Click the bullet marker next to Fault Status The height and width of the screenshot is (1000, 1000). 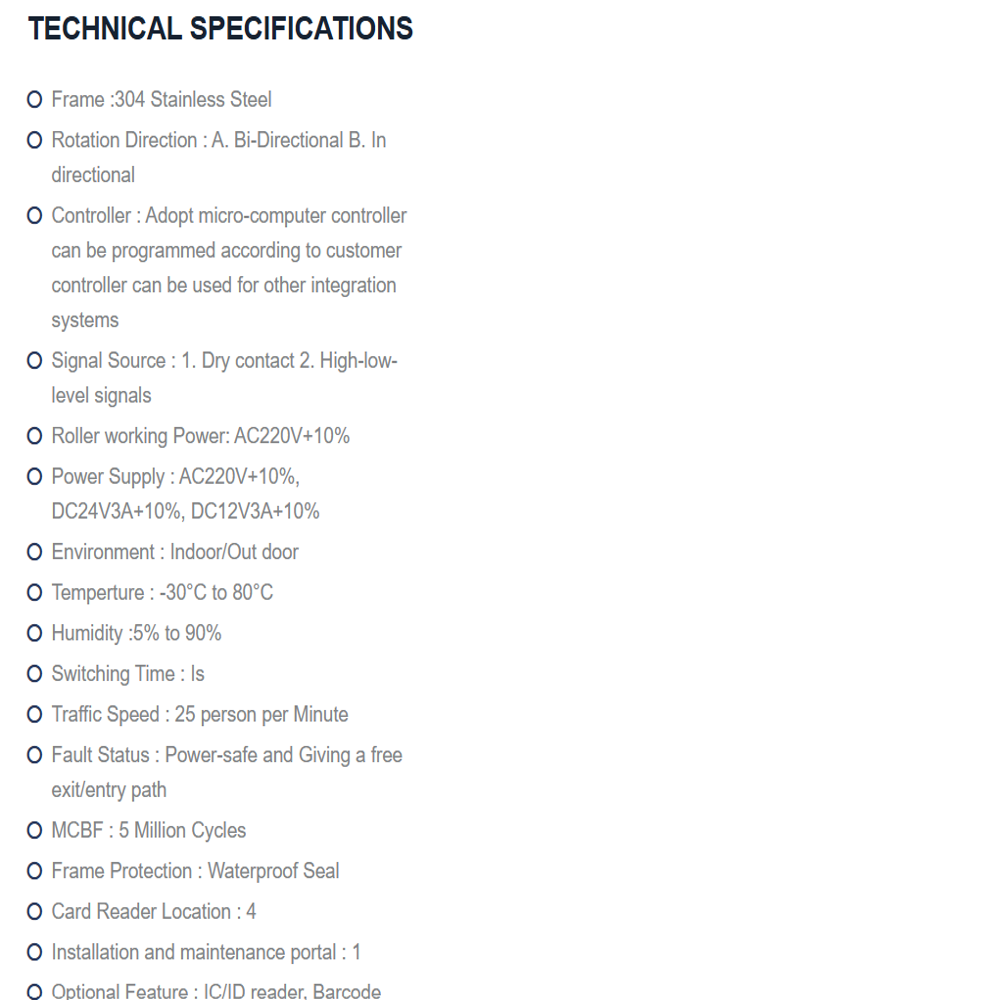34,755
